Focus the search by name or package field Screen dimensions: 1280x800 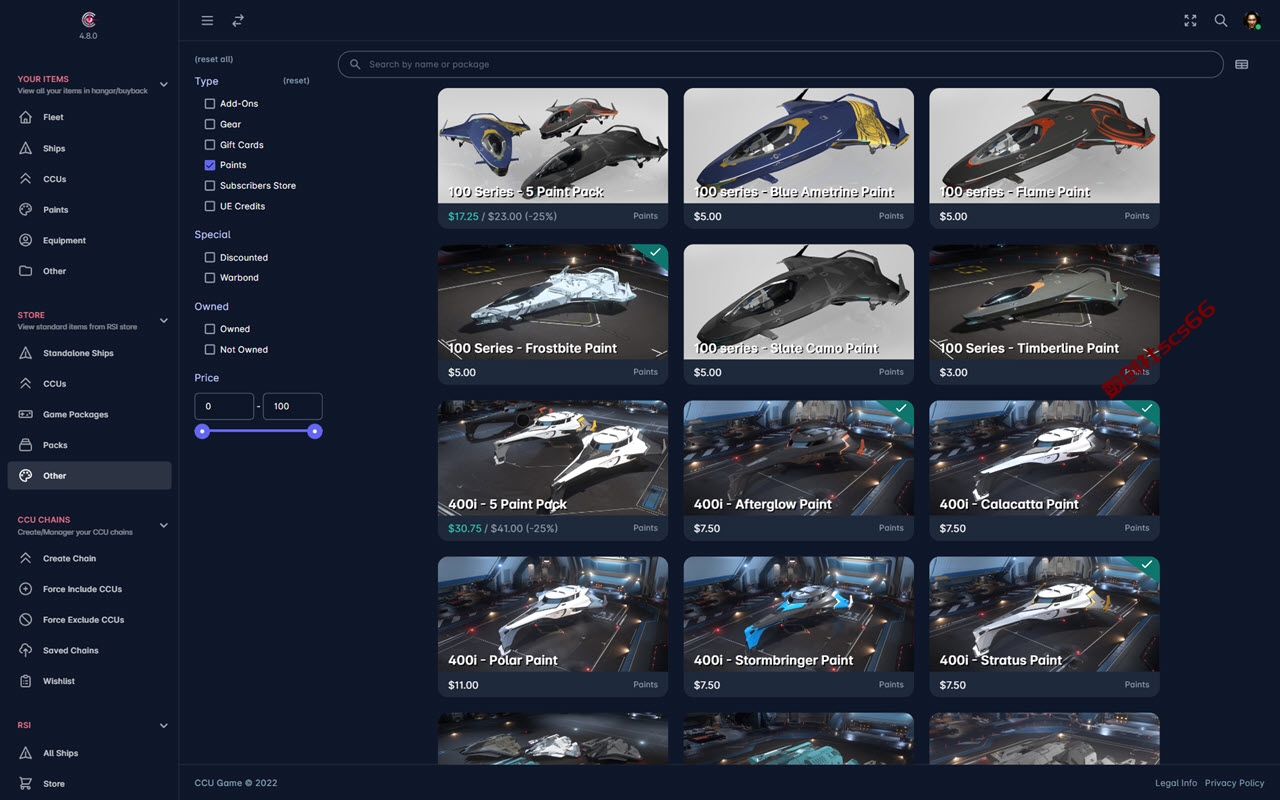coord(781,64)
